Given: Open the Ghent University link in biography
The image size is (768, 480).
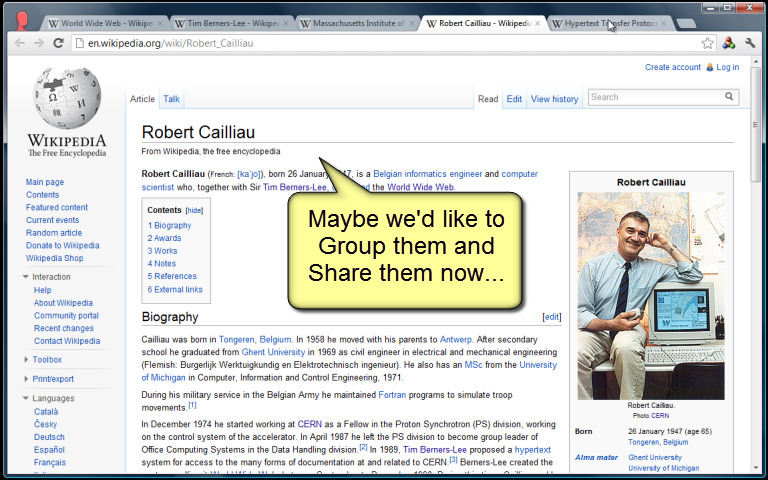Looking at the screenshot, I should point(273,352).
